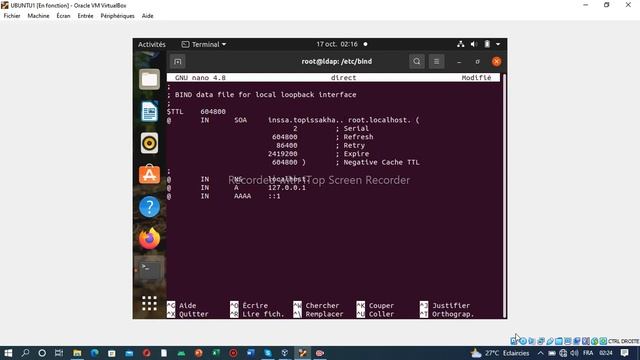The height and width of the screenshot is (360, 640).
Task: Click the $TTL 604800 line
Action: [196, 111]
